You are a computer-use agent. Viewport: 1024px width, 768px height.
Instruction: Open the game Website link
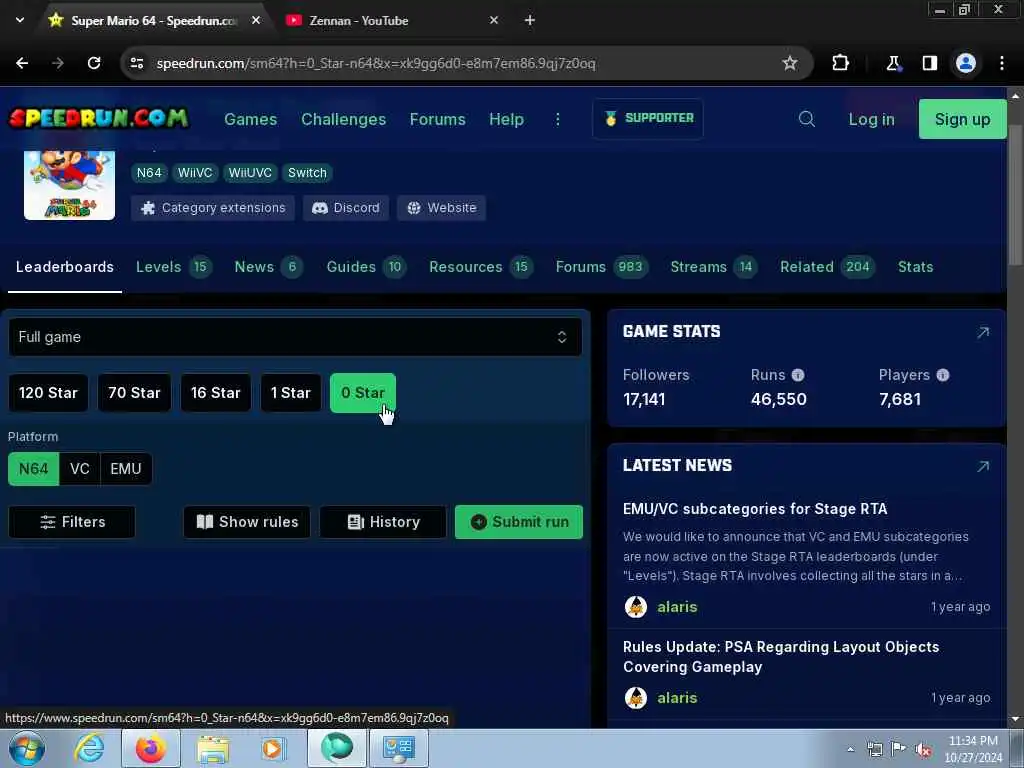tap(441, 208)
